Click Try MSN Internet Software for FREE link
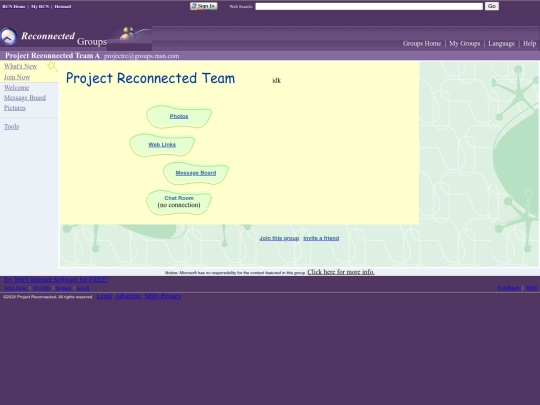The width and height of the screenshot is (540, 405). [55, 280]
